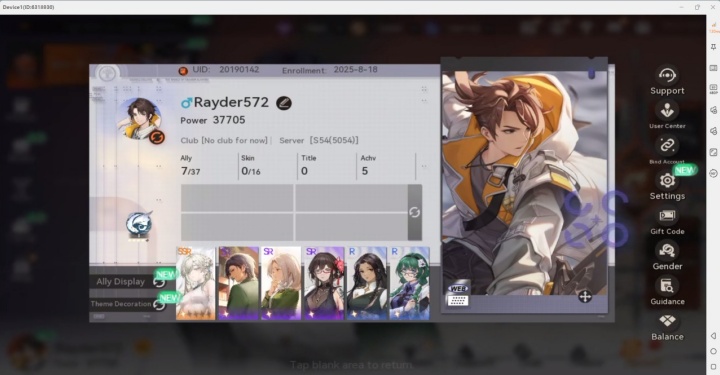The width and height of the screenshot is (720, 375).
Task: Click the move cross icon on portrait
Action: tap(585, 297)
